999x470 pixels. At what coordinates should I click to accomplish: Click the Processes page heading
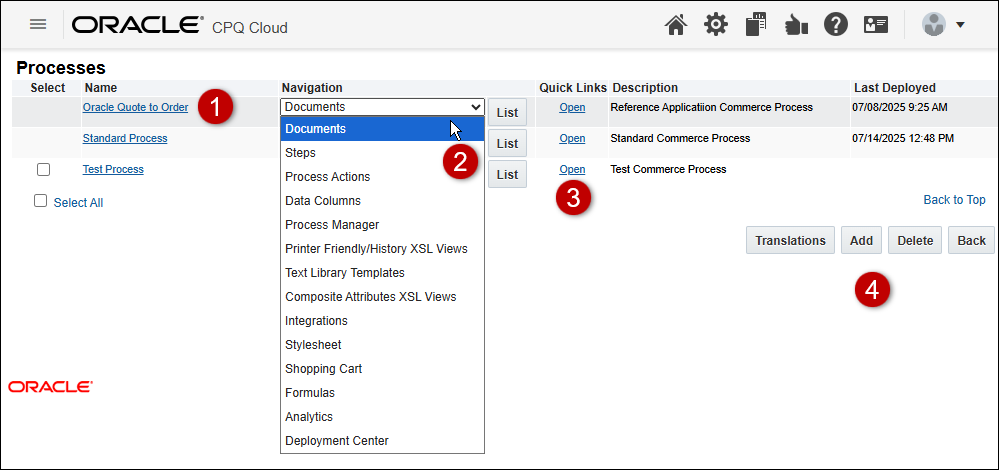coord(61,68)
